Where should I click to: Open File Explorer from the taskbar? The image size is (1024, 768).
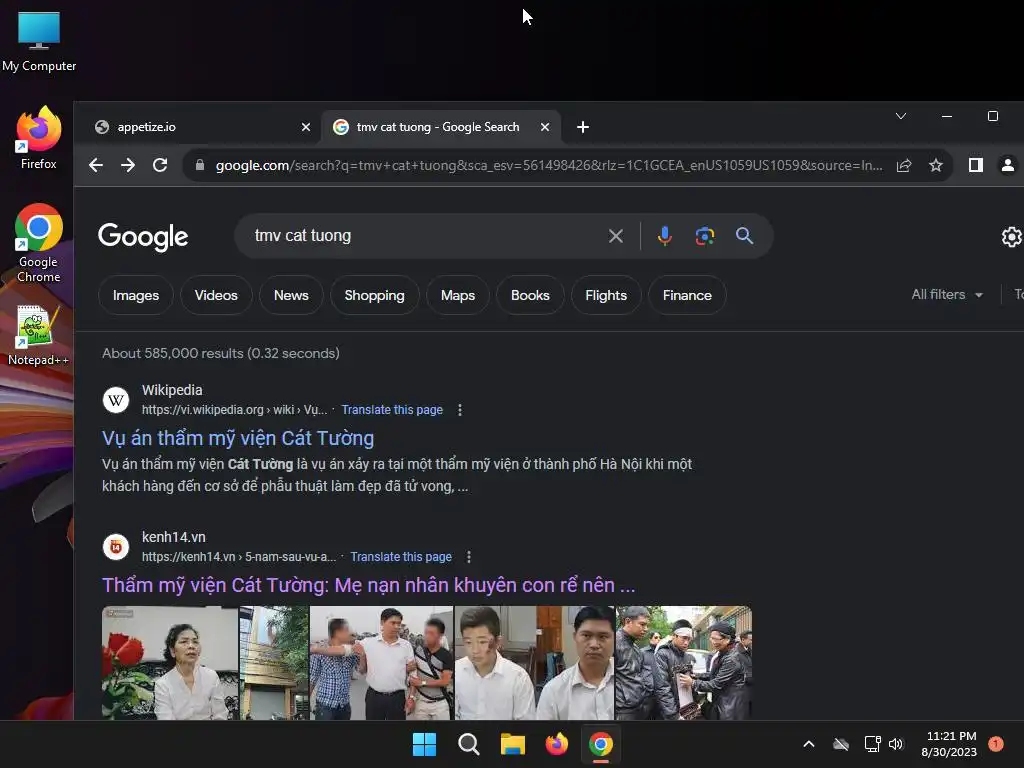point(513,744)
